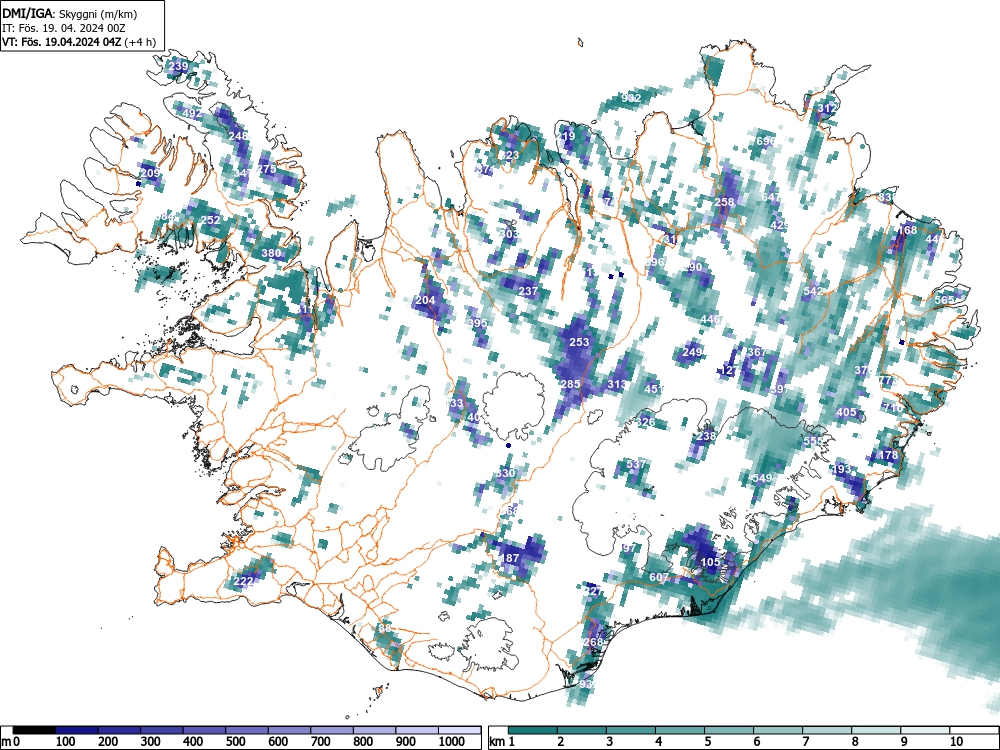The height and width of the screenshot is (750, 1000).
Task: Click the 168 visibility label
Action: point(907,230)
